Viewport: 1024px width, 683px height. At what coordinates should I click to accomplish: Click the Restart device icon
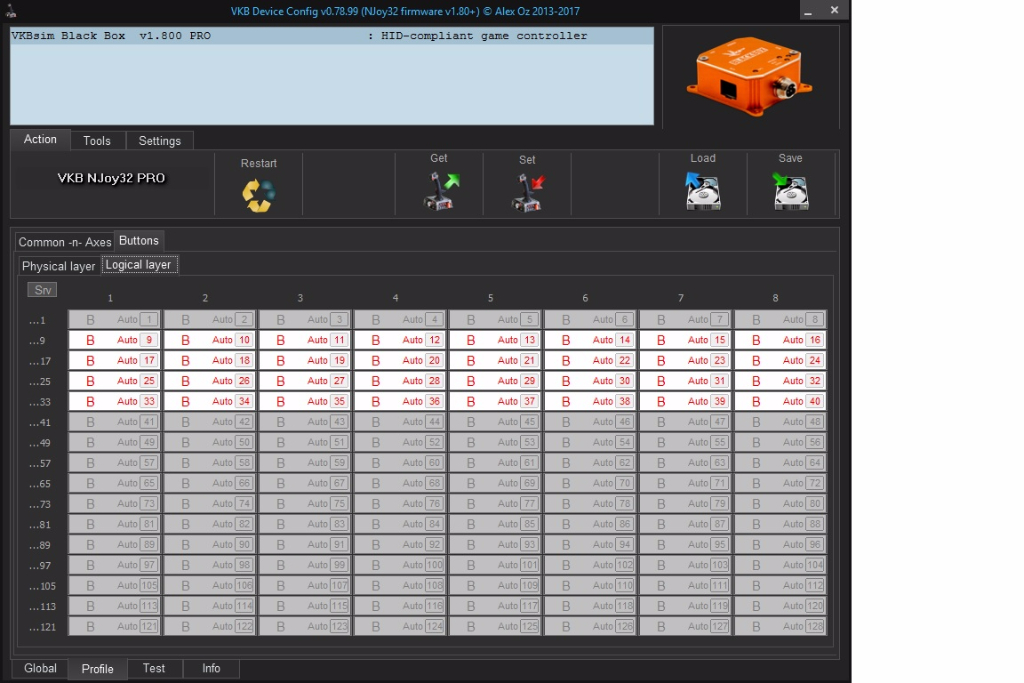coord(259,195)
